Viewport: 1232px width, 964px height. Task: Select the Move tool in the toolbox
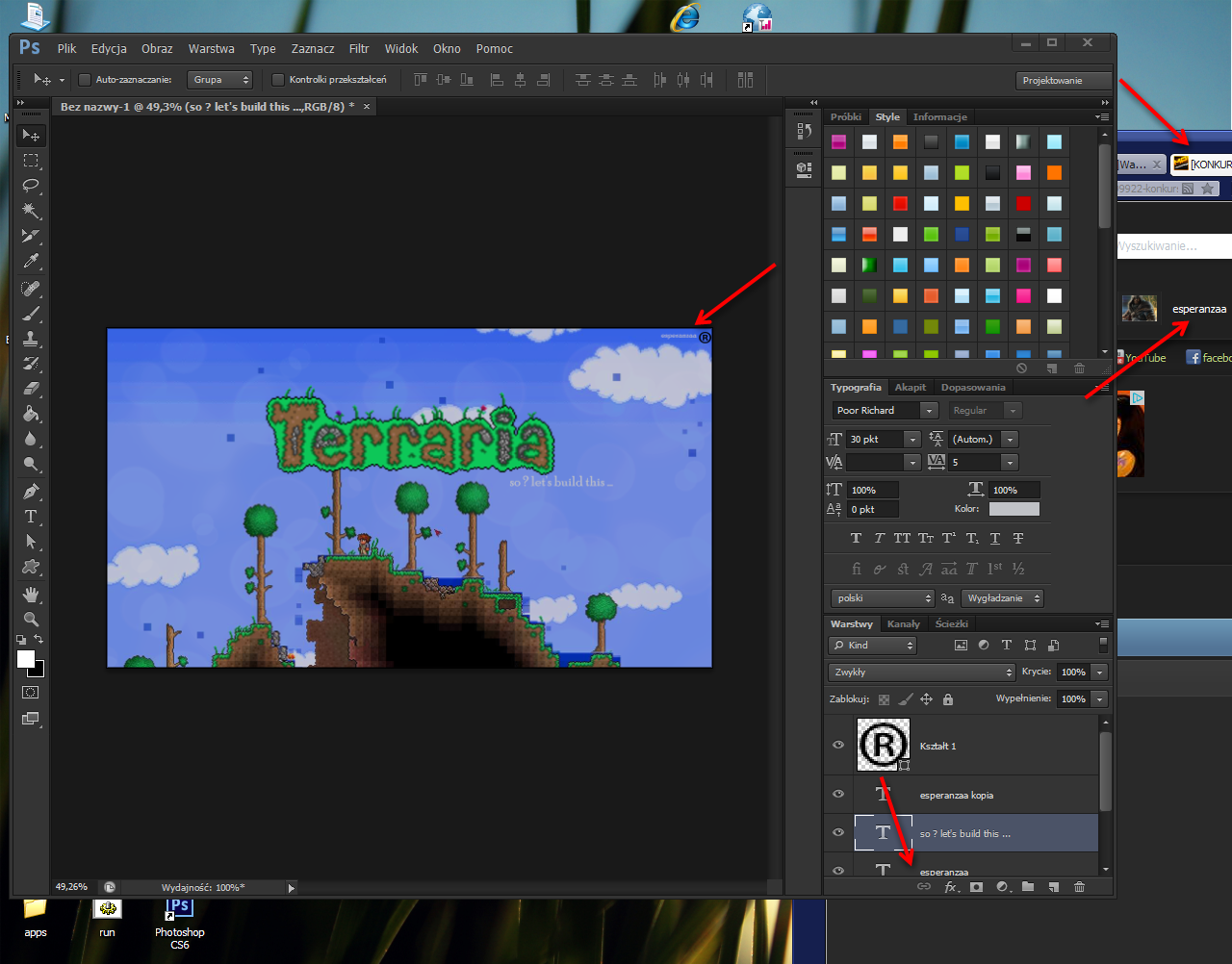(32, 136)
